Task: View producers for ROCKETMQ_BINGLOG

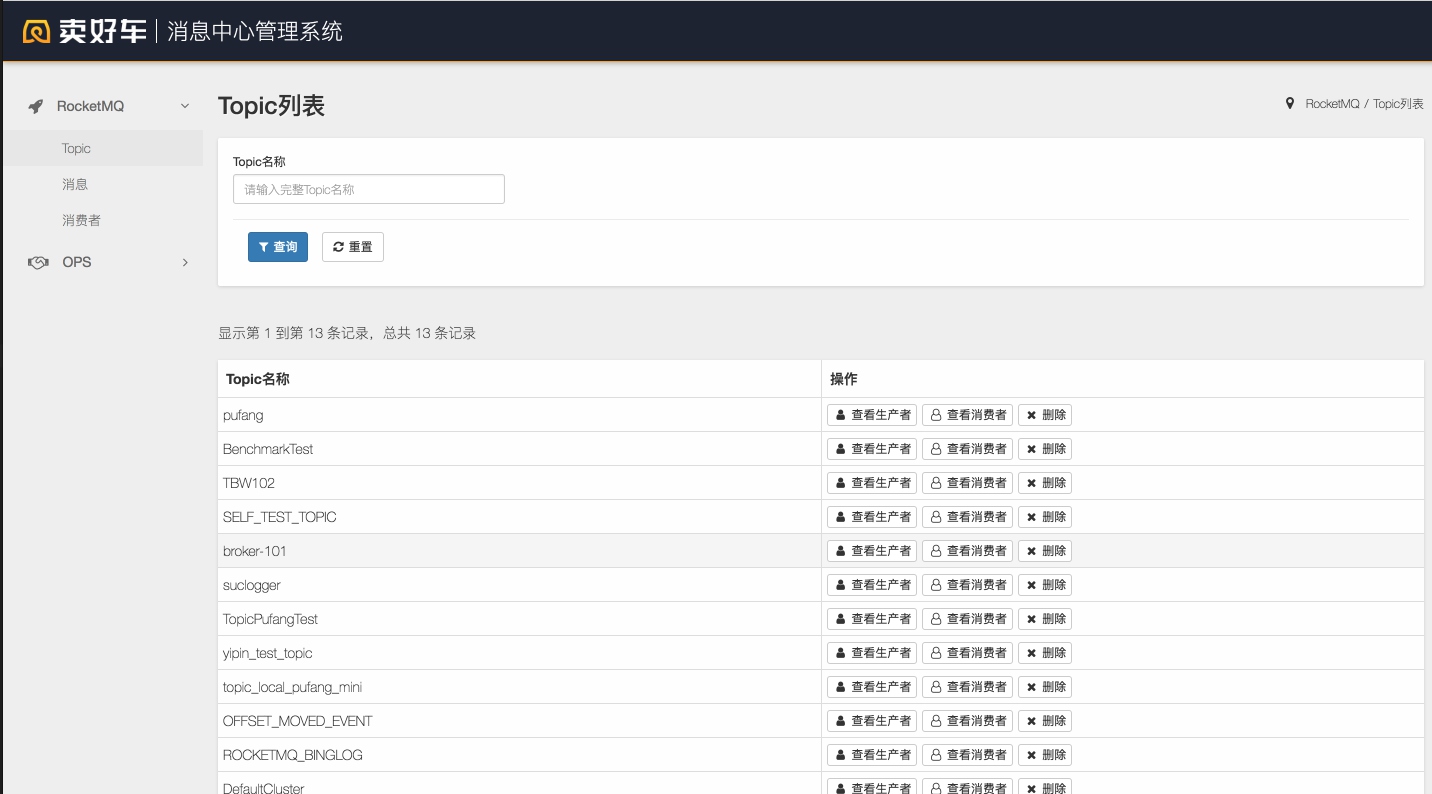Action: pos(872,755)
